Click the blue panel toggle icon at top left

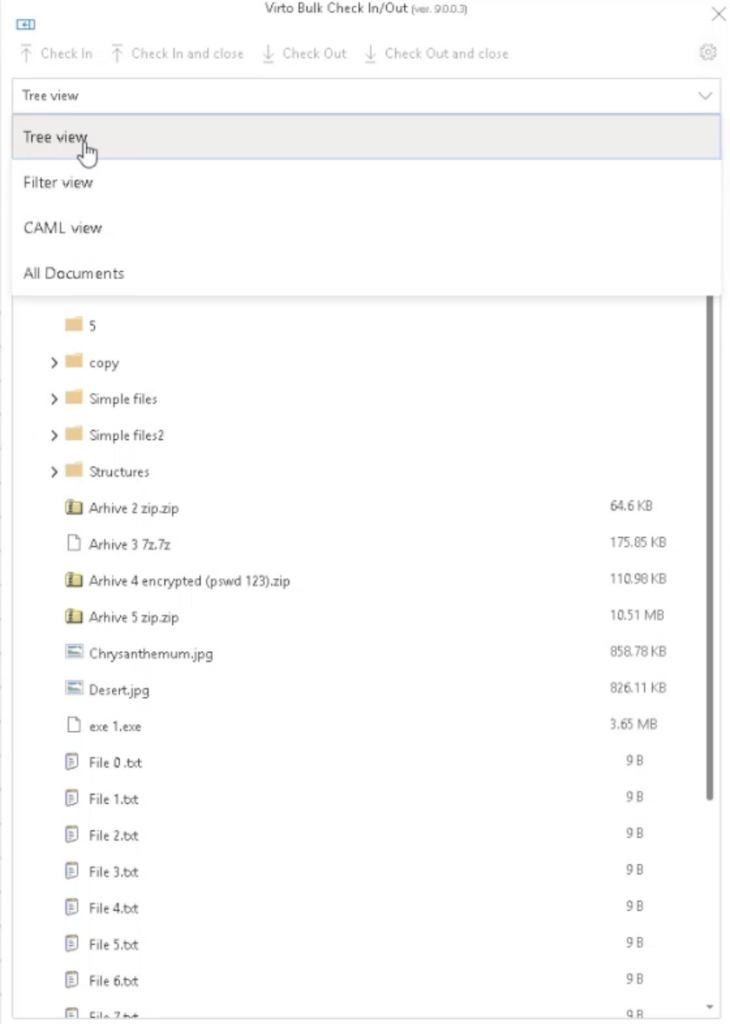click(25, 24)
